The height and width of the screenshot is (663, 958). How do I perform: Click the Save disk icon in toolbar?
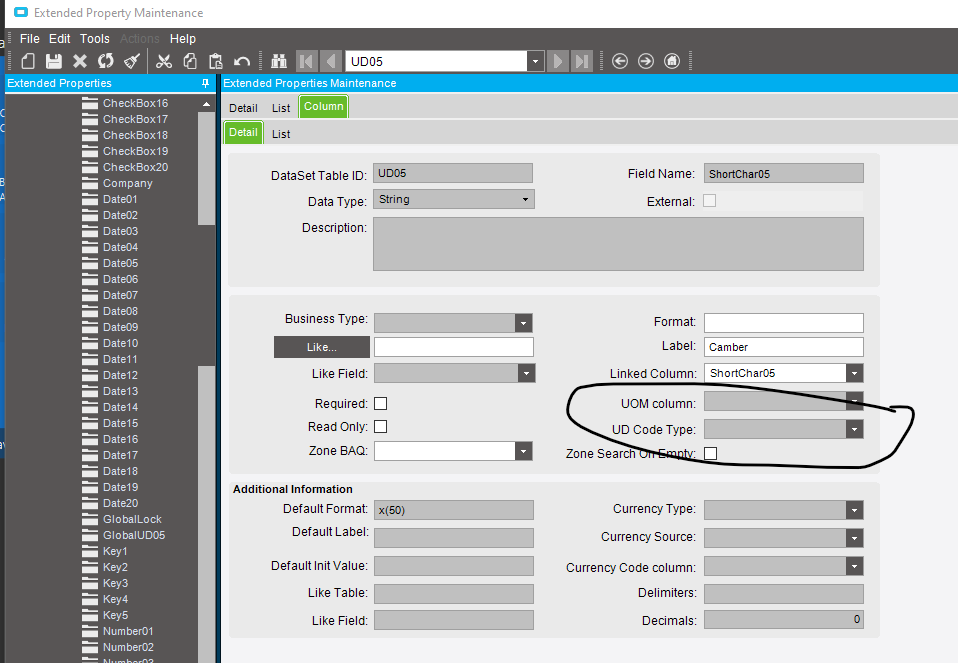point(54,61)
